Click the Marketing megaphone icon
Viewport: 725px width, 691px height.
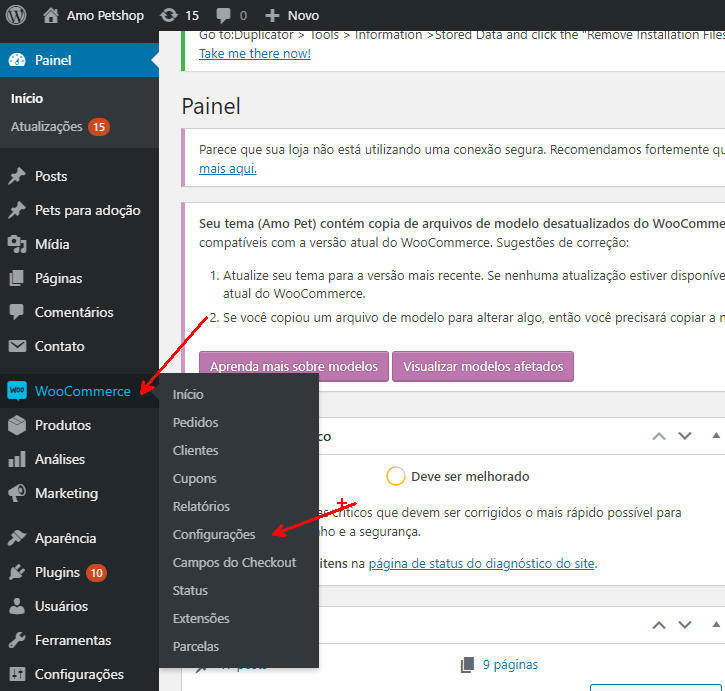click(17, 493)
